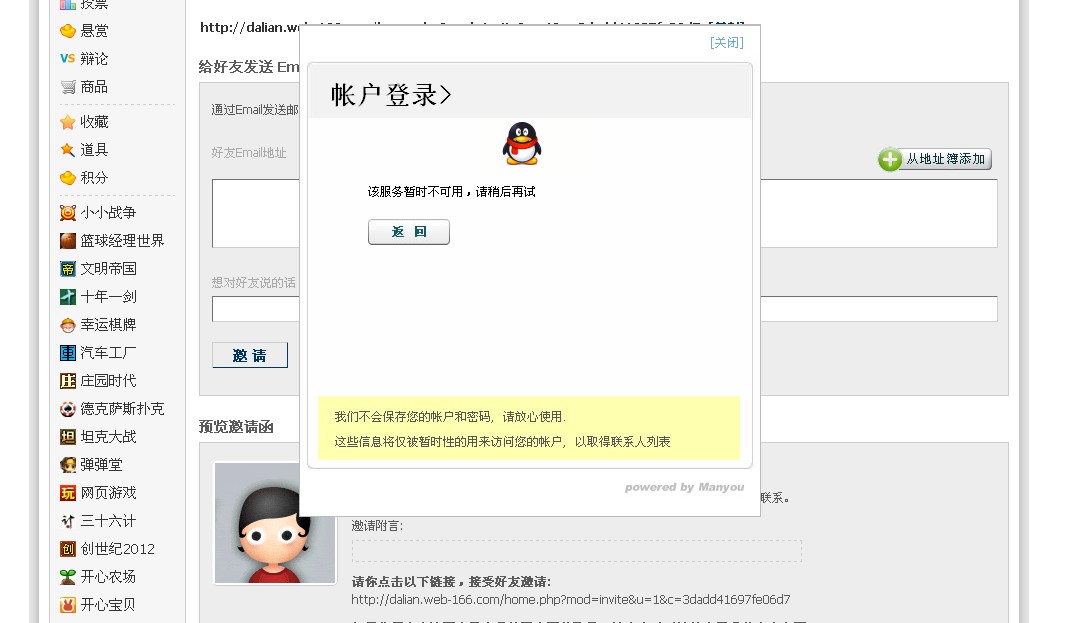Click the 开心宝贝 app icon
This screenshot has width=1077, height=623.
[x=67, y=605]
